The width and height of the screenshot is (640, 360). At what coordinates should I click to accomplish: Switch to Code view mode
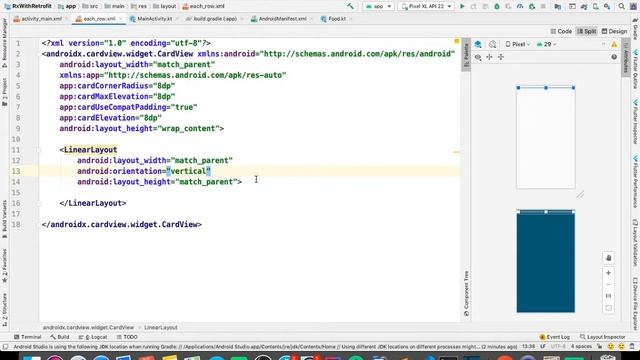tap(561, 31)
